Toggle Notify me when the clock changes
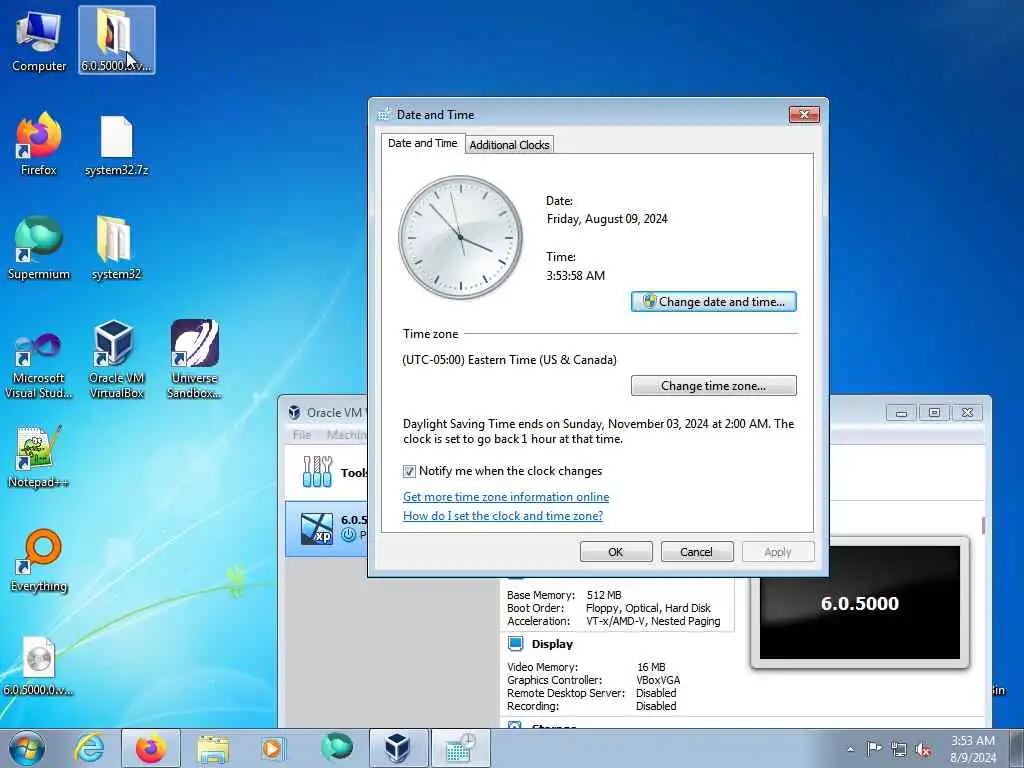Image resolution: width=1024 pixels, height=768 pixels. point(409,472)
